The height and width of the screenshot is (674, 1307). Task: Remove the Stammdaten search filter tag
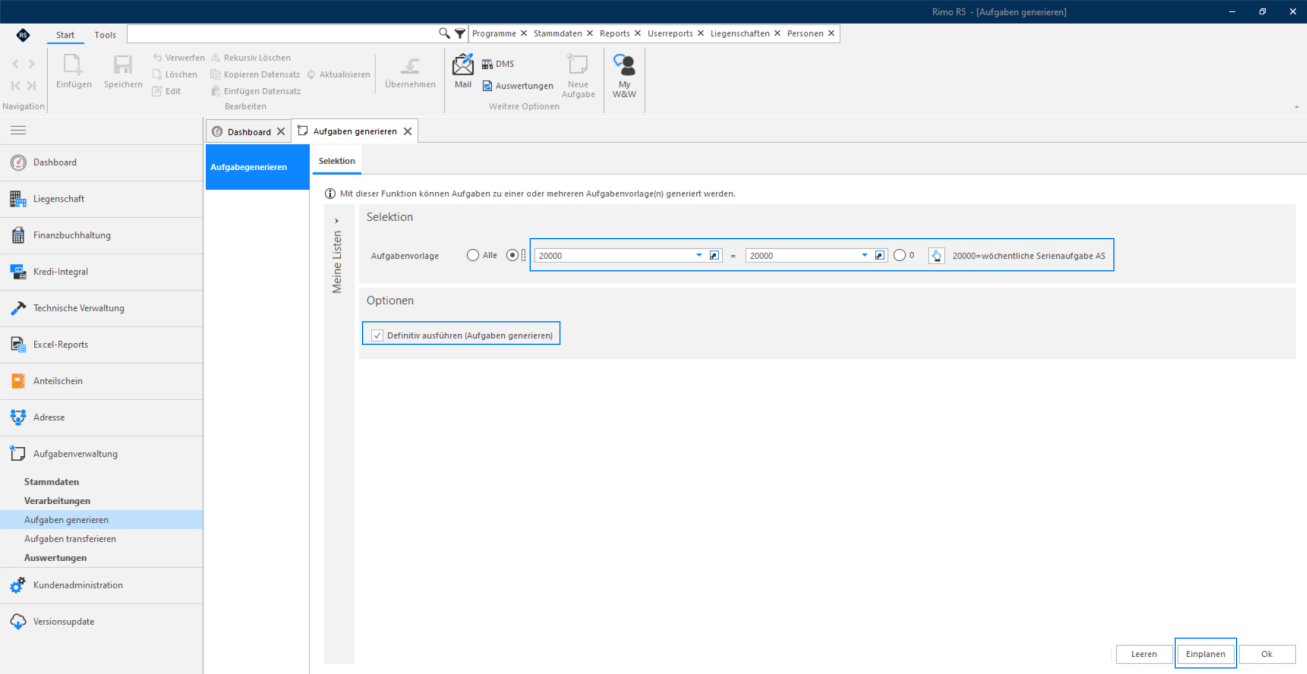(x=590, y=33)
